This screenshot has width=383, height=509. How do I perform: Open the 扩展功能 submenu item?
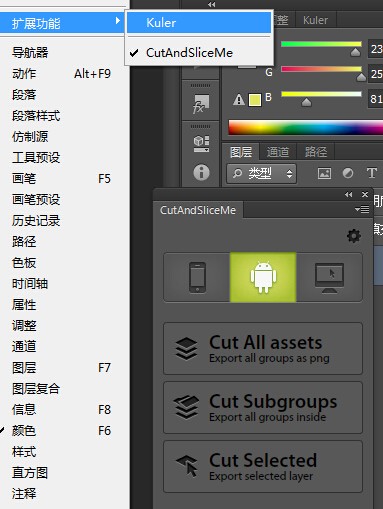click(x=63, y=23)
